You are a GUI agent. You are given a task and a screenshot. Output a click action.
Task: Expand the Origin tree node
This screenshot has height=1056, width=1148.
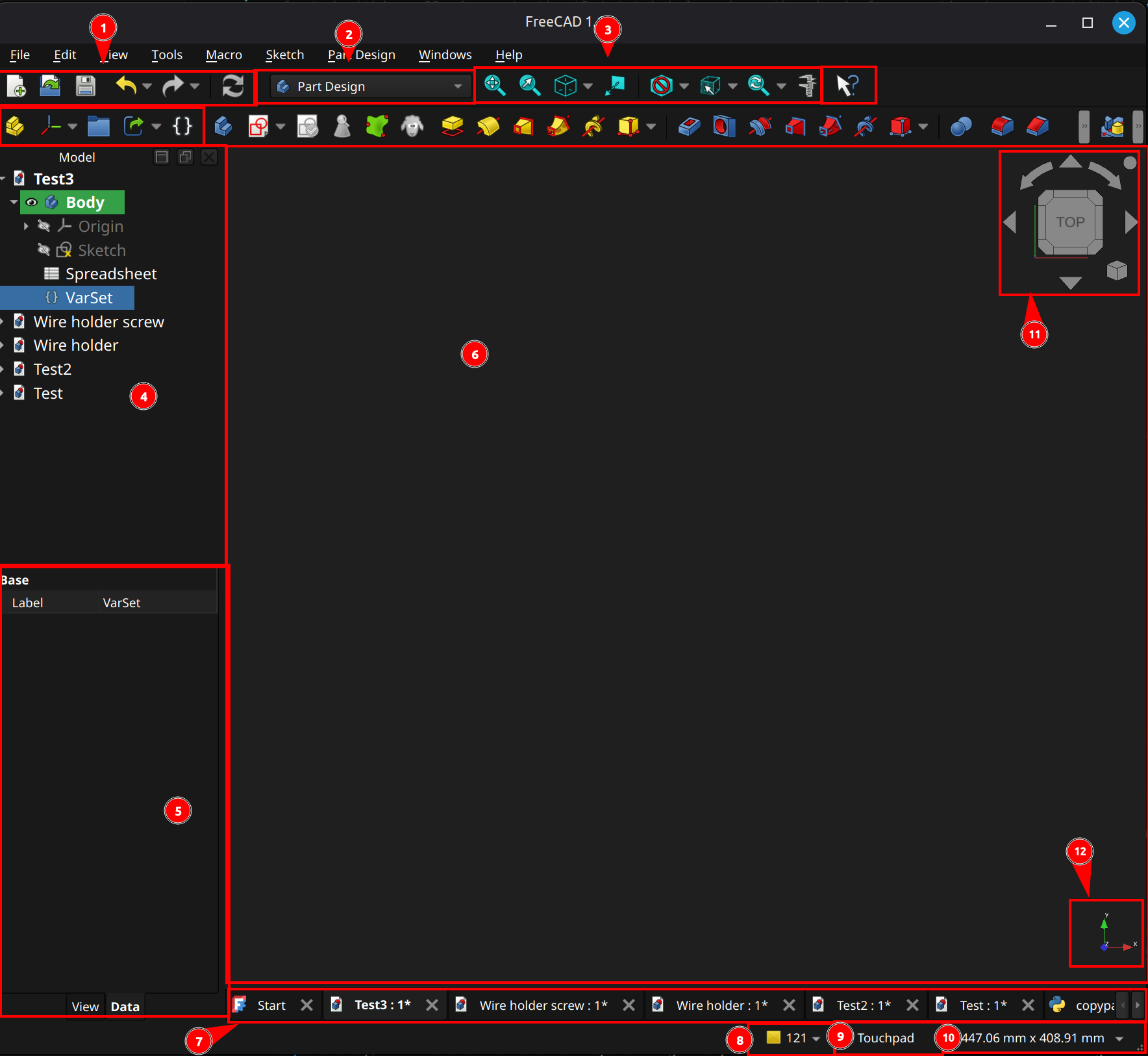click(26, 226)
